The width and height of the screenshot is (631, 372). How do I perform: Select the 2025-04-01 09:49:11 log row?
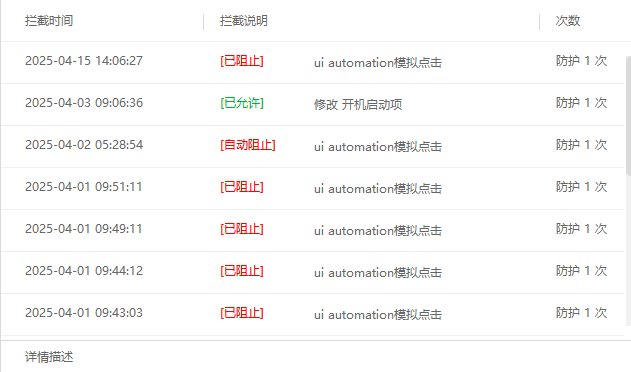(313, 230)
